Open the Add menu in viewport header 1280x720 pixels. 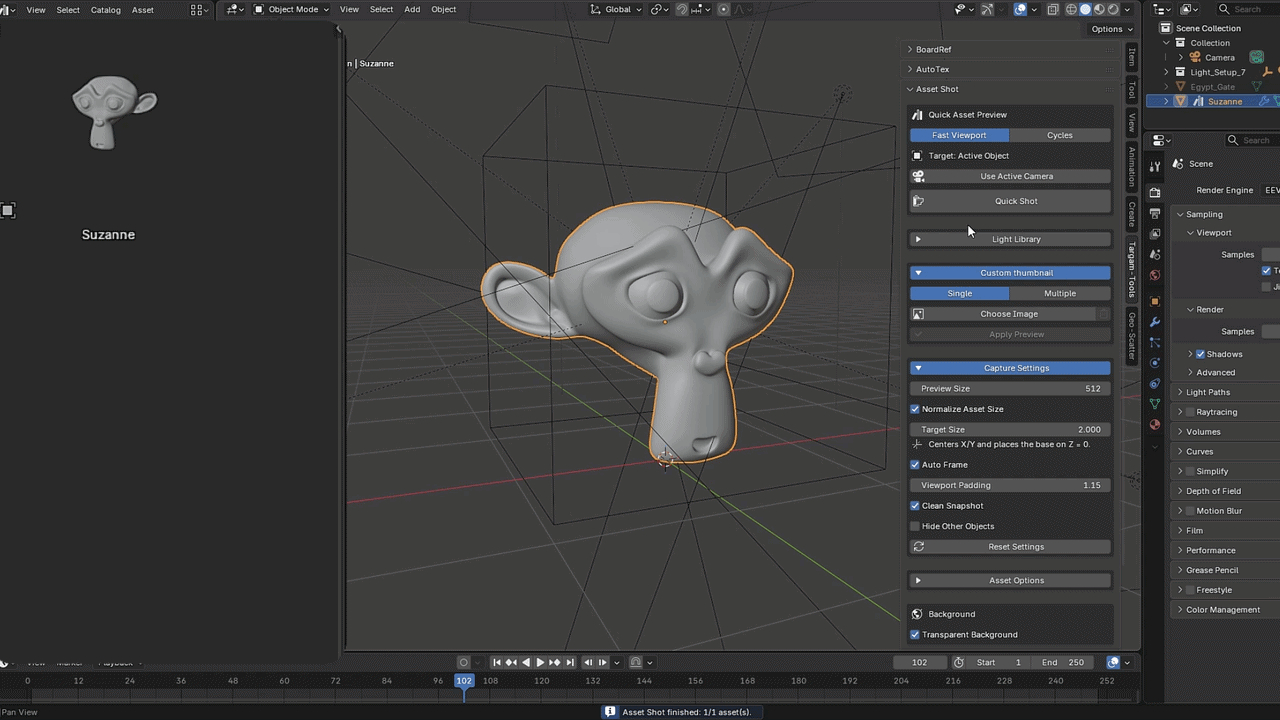click(x=412, y=9)
